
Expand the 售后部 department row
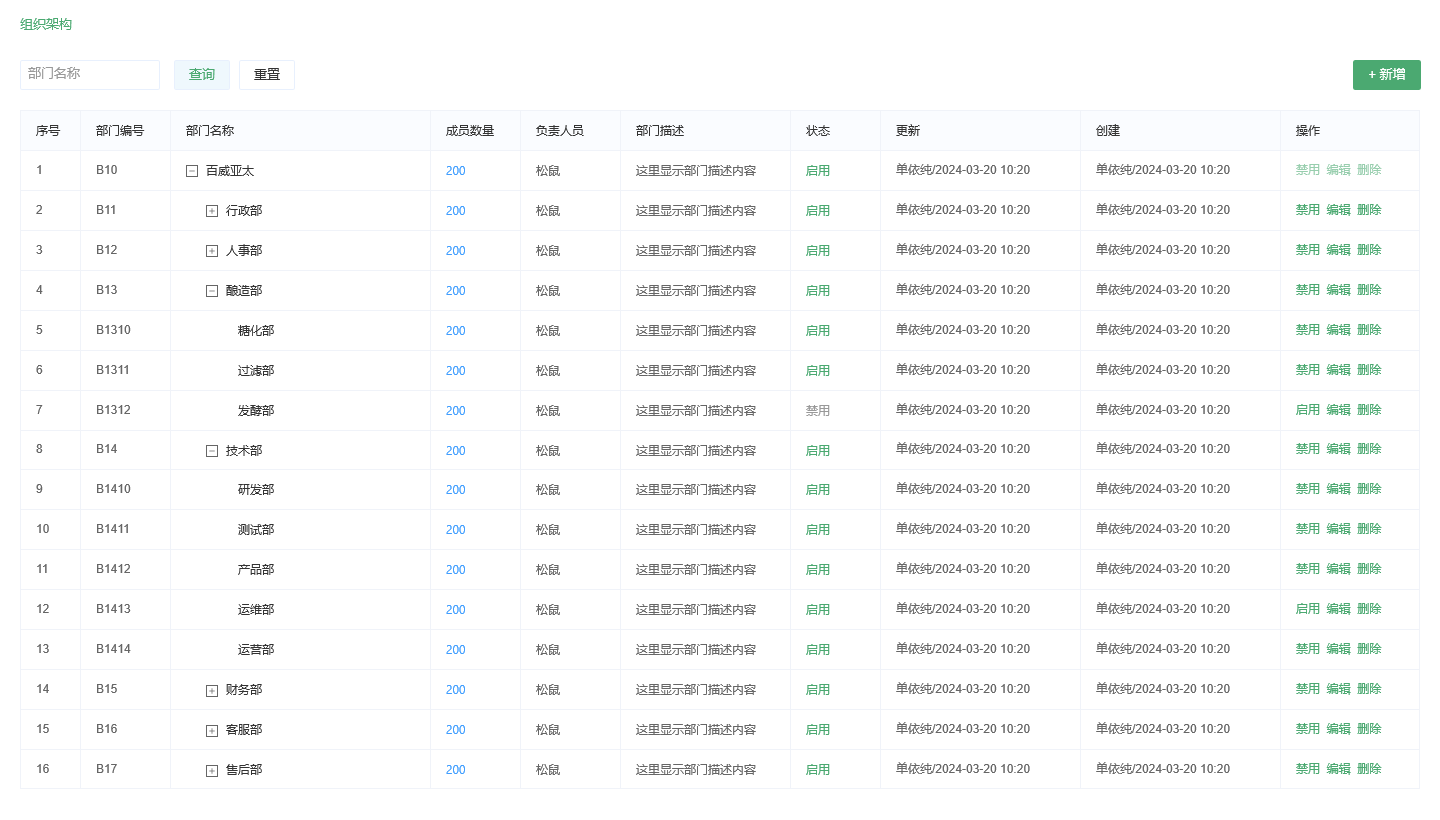(212, 771)
